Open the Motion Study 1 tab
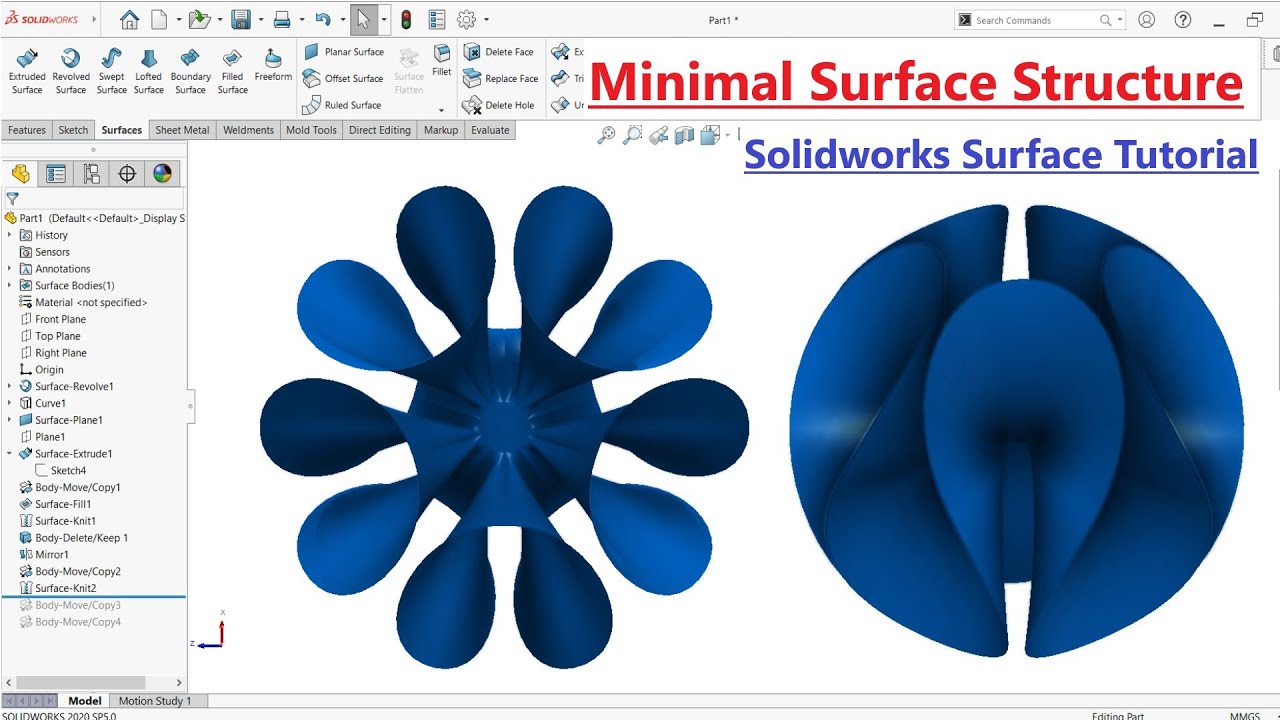This screenshot has height=720, width=1280. (155, 701)
